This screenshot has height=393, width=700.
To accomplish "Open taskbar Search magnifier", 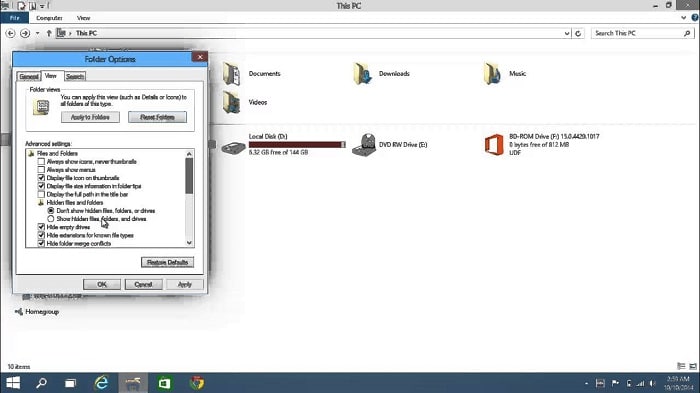I will pyautogui.click(x=42, y=383).
